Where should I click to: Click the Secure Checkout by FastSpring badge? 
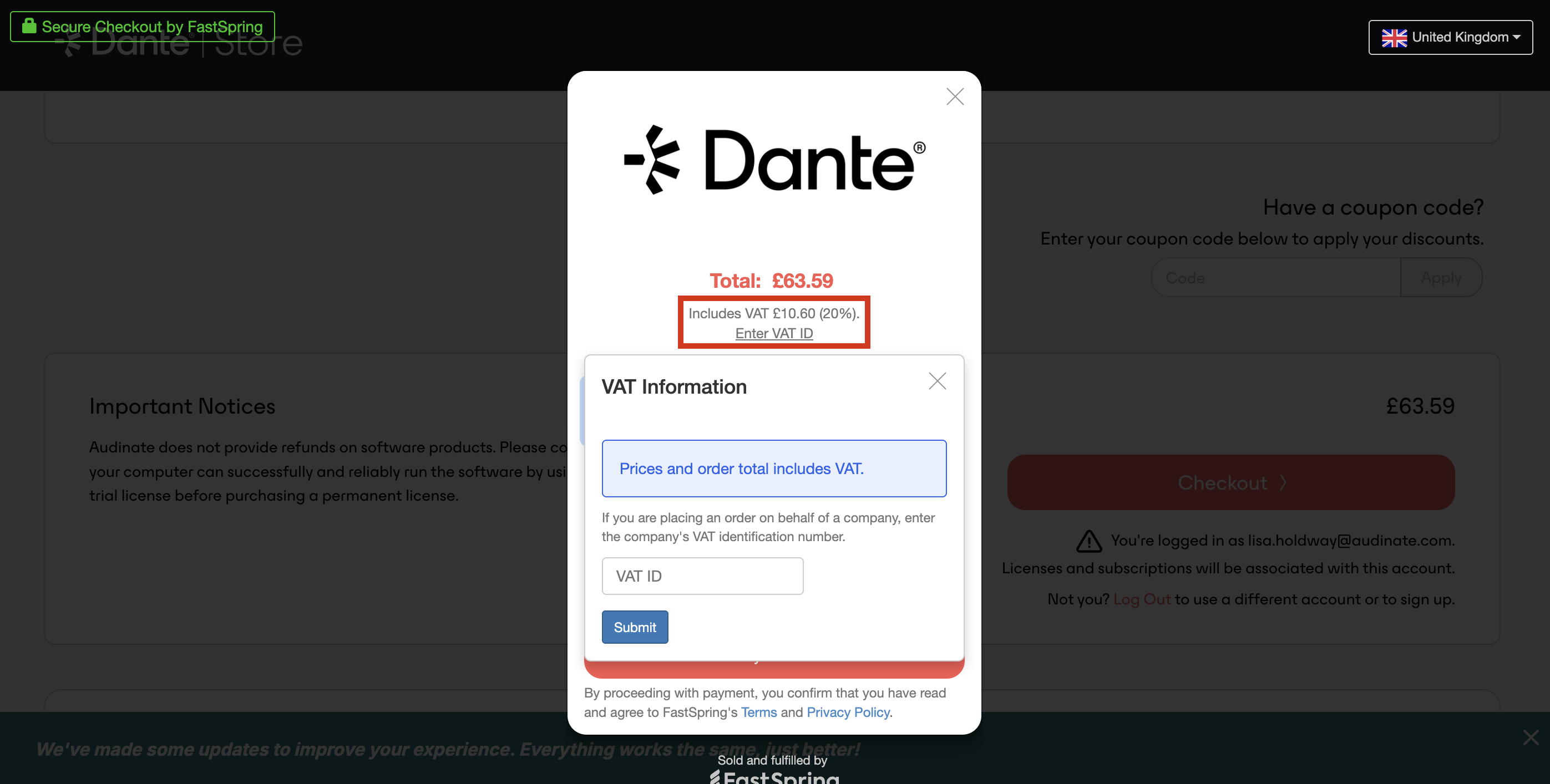(x=143, y=27)
